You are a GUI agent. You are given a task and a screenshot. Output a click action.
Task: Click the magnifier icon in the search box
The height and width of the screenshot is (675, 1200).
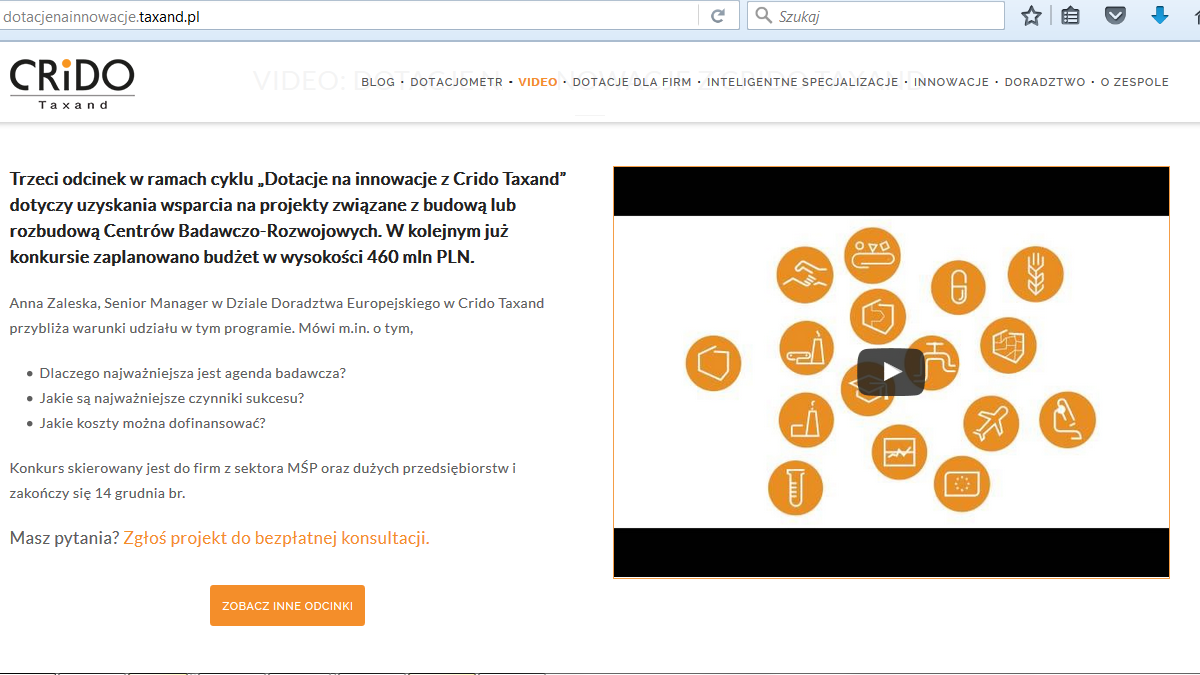point(763,16)
